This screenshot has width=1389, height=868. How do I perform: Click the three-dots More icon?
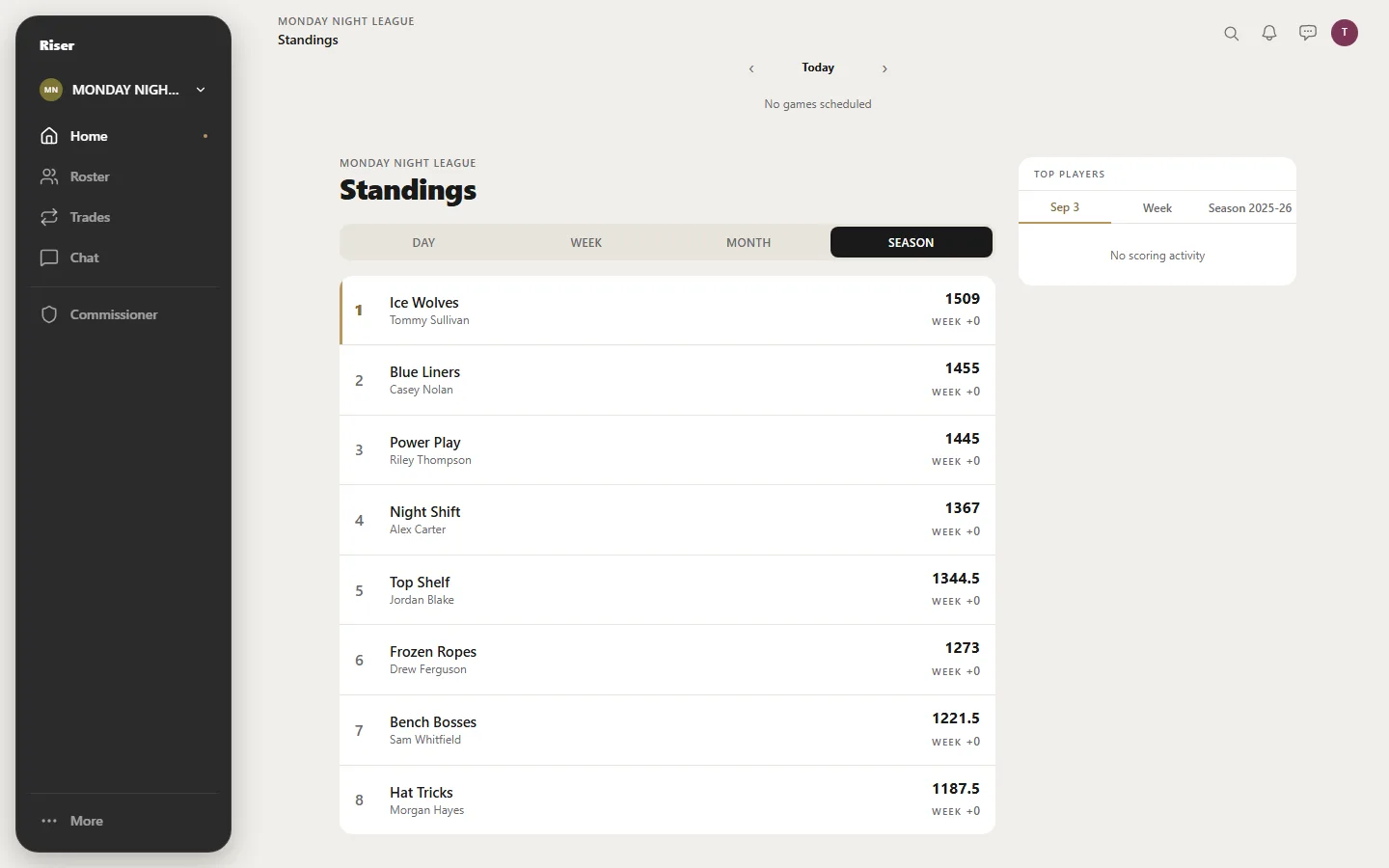[x=49, y=821]
